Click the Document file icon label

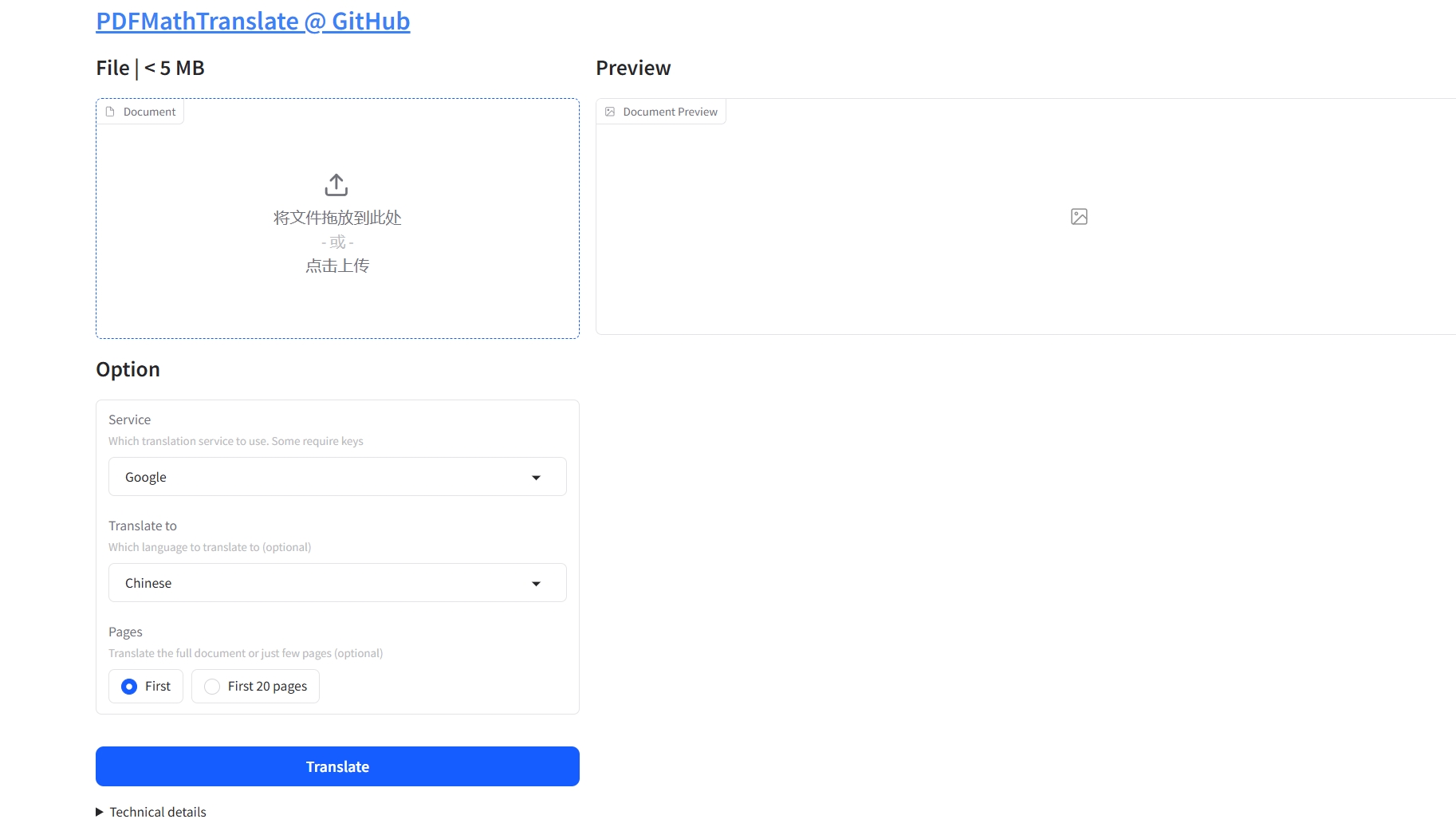click(110, 112)
